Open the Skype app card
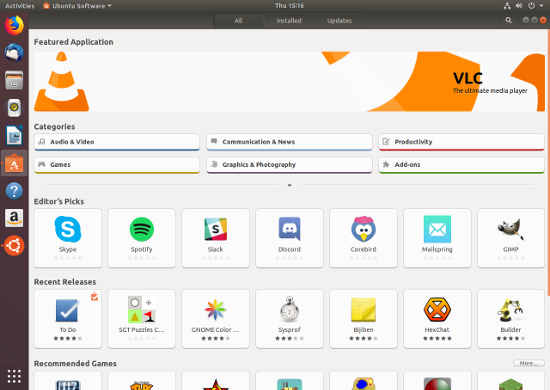550x390 pixels. point(68,238)
